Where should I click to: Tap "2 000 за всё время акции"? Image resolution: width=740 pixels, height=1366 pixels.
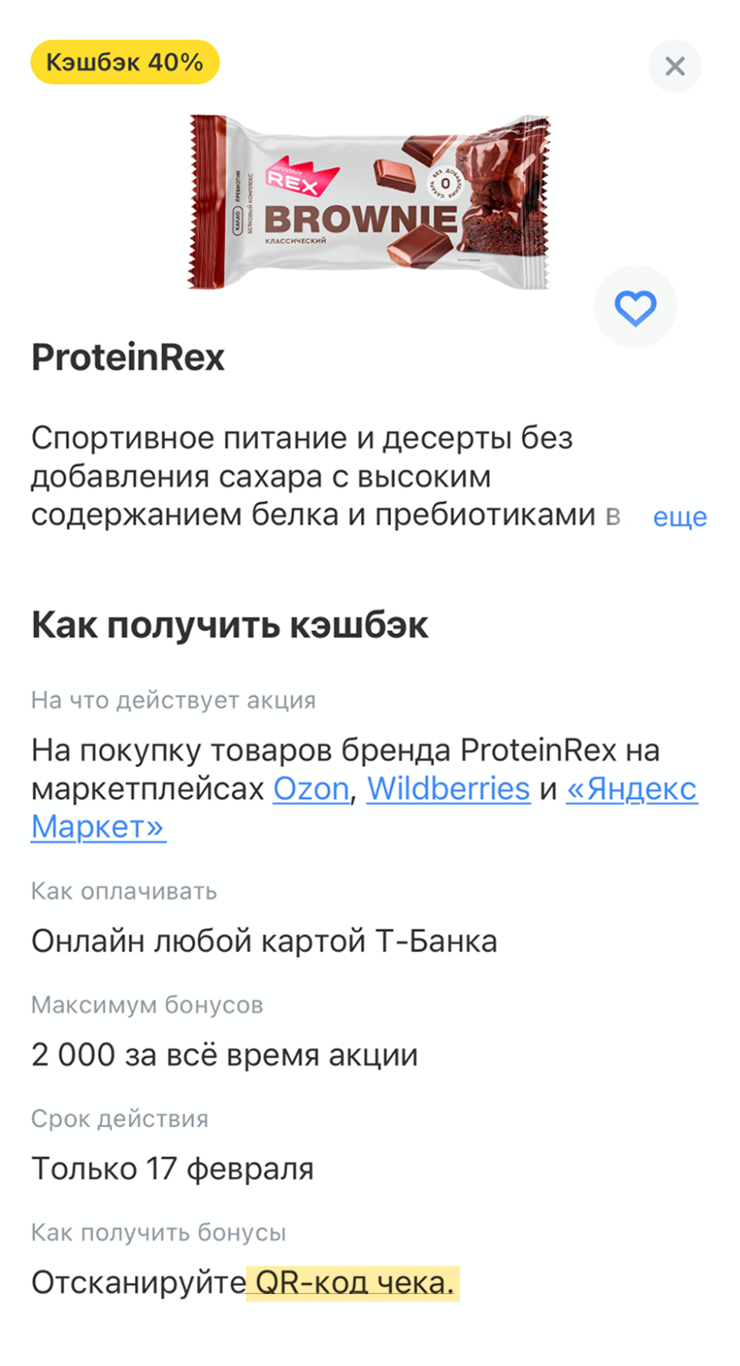[224, 1055]
